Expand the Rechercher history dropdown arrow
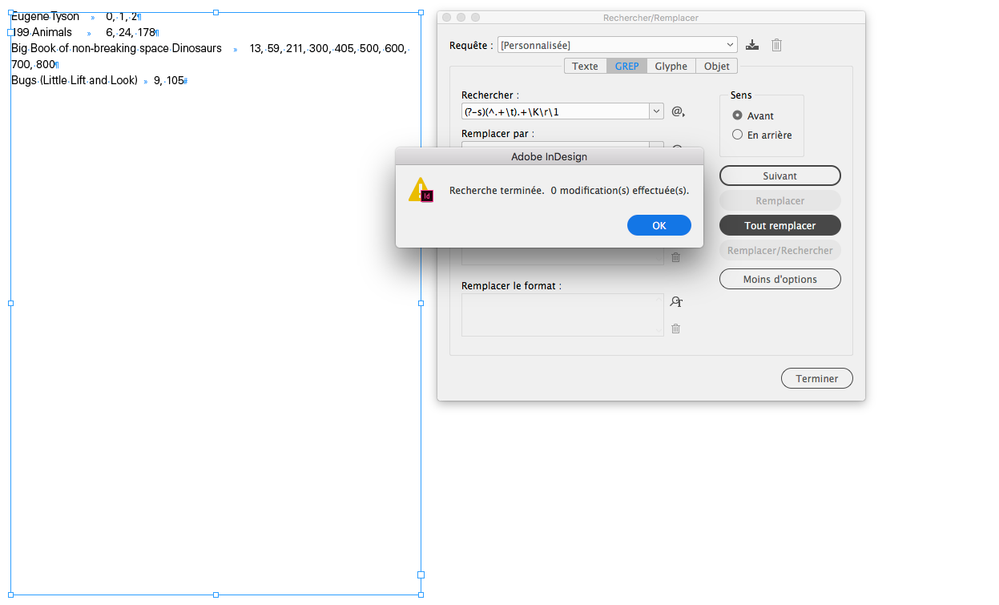Image resolution: width=999 pixels, height=605 pixels. coord(656,111)
